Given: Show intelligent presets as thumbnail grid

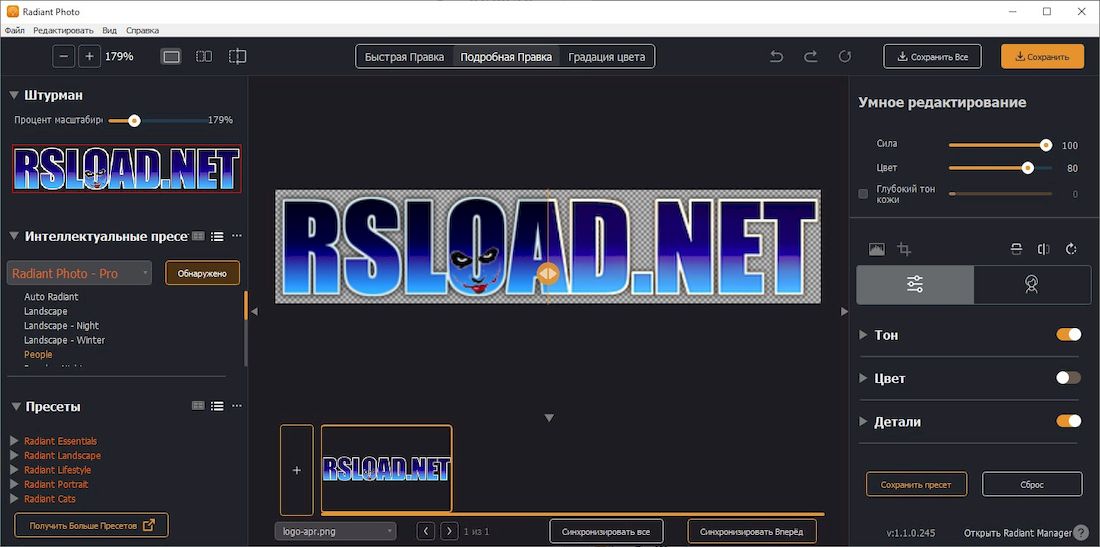Looking at the screenshot, I should point(199,236).
